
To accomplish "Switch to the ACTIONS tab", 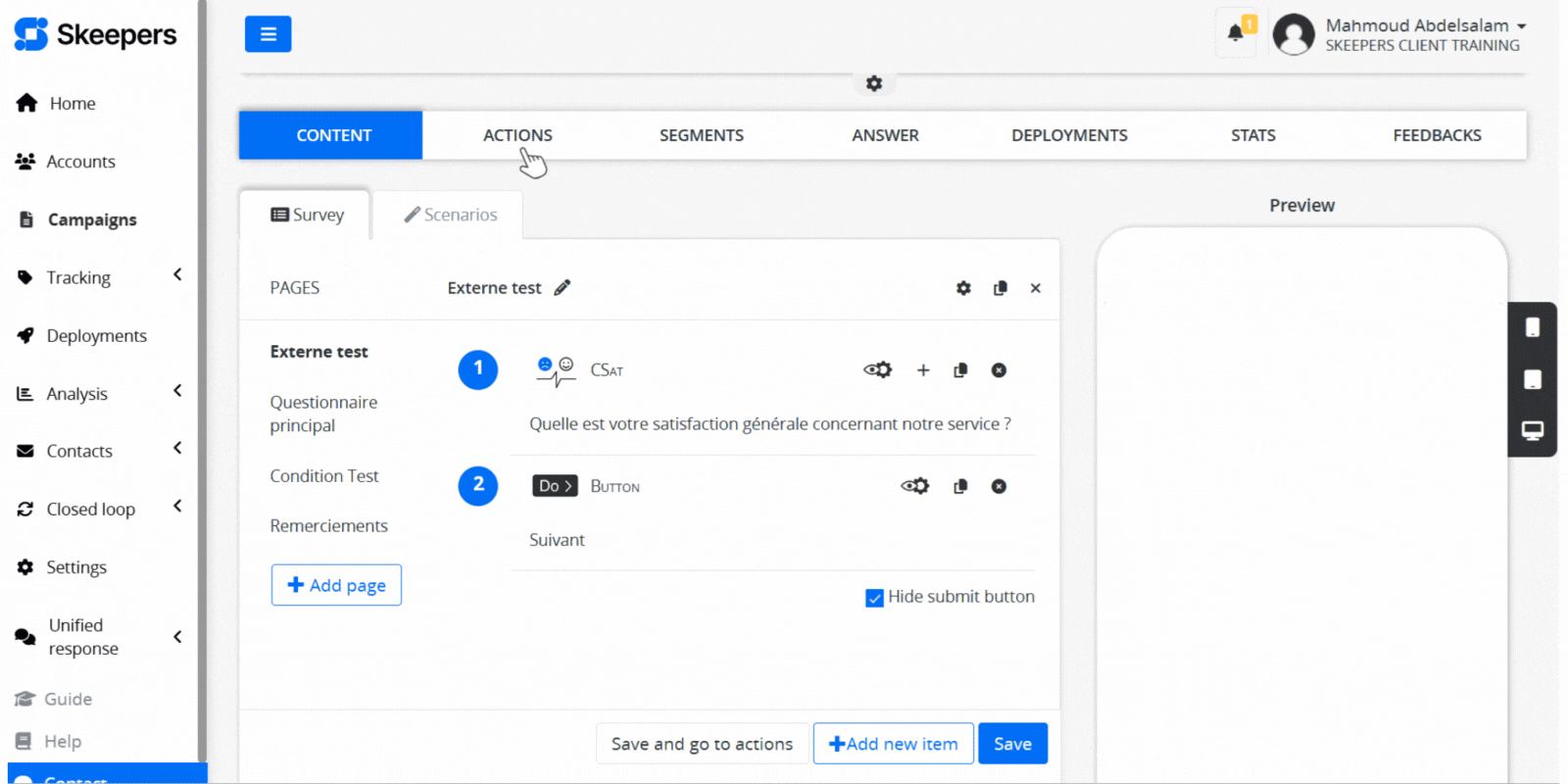I will [x=517, y=135].
